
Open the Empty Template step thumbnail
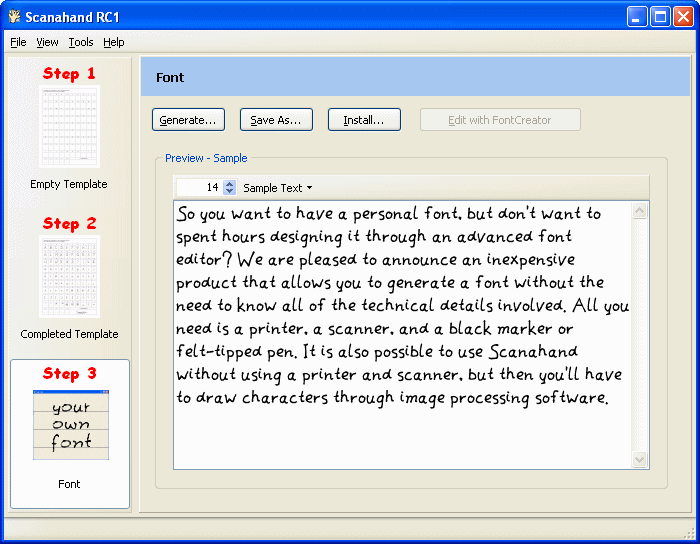point(69,127)
